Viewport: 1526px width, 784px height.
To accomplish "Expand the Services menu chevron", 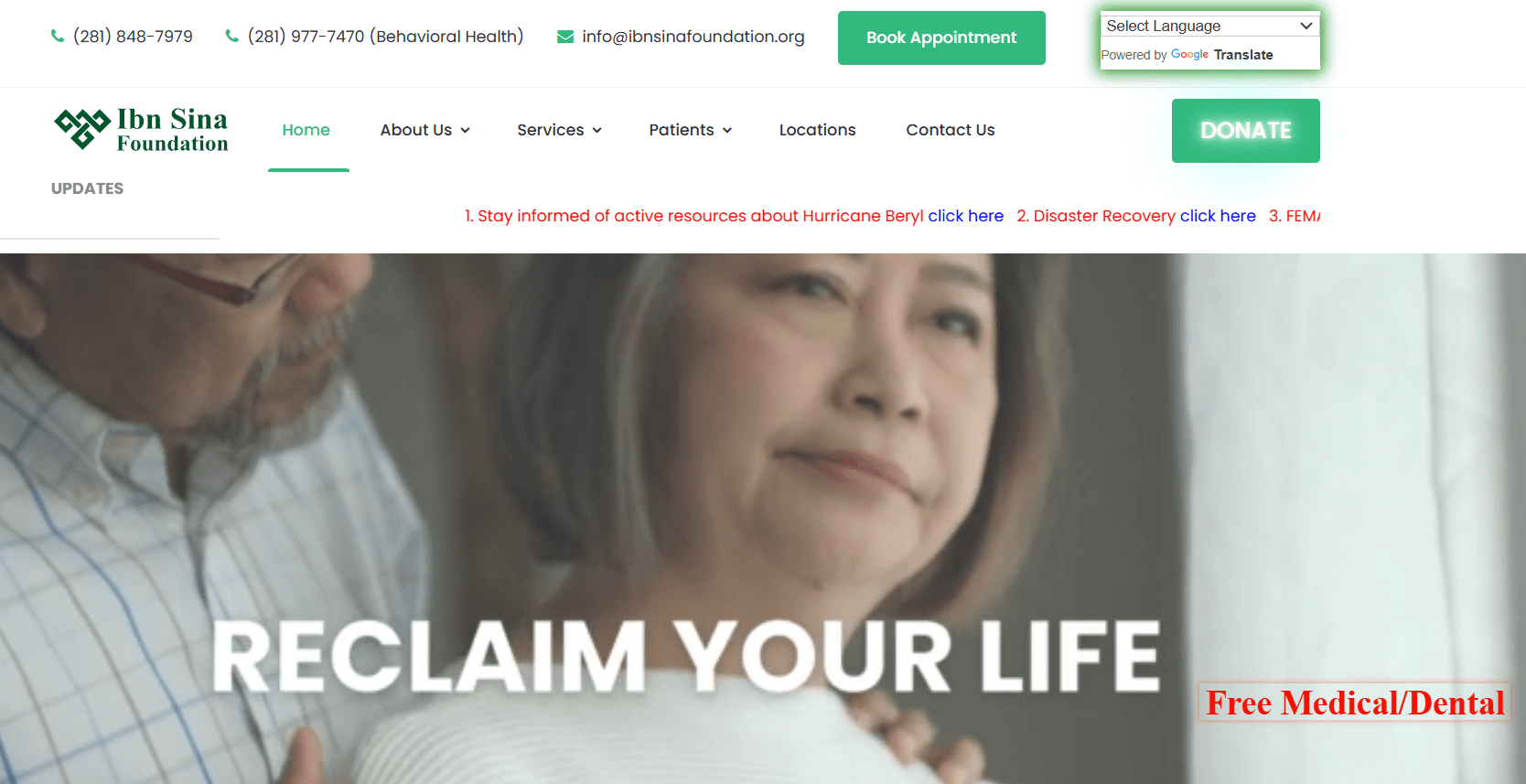I will coord(596,131).
